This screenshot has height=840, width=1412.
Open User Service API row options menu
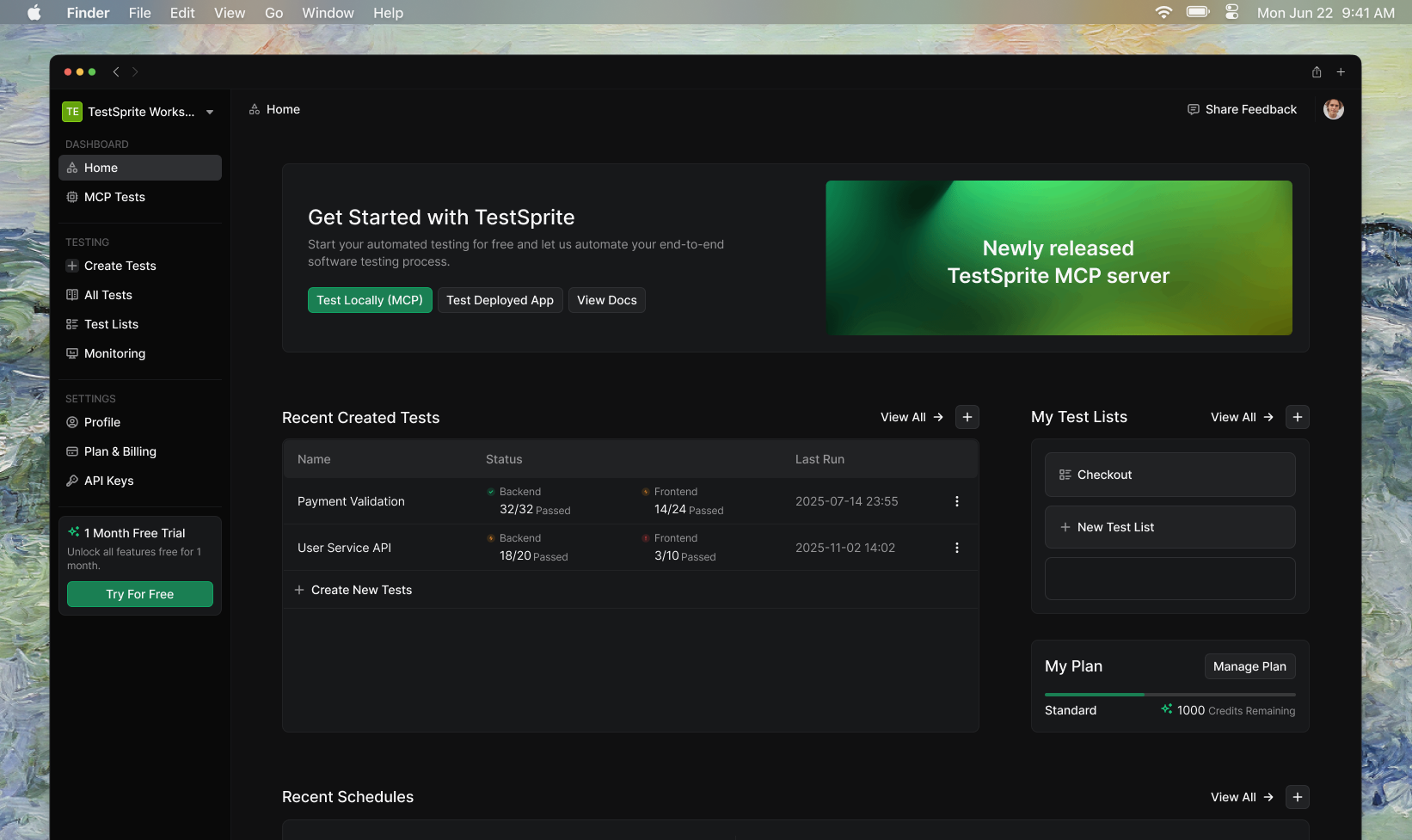coord(957,548)
